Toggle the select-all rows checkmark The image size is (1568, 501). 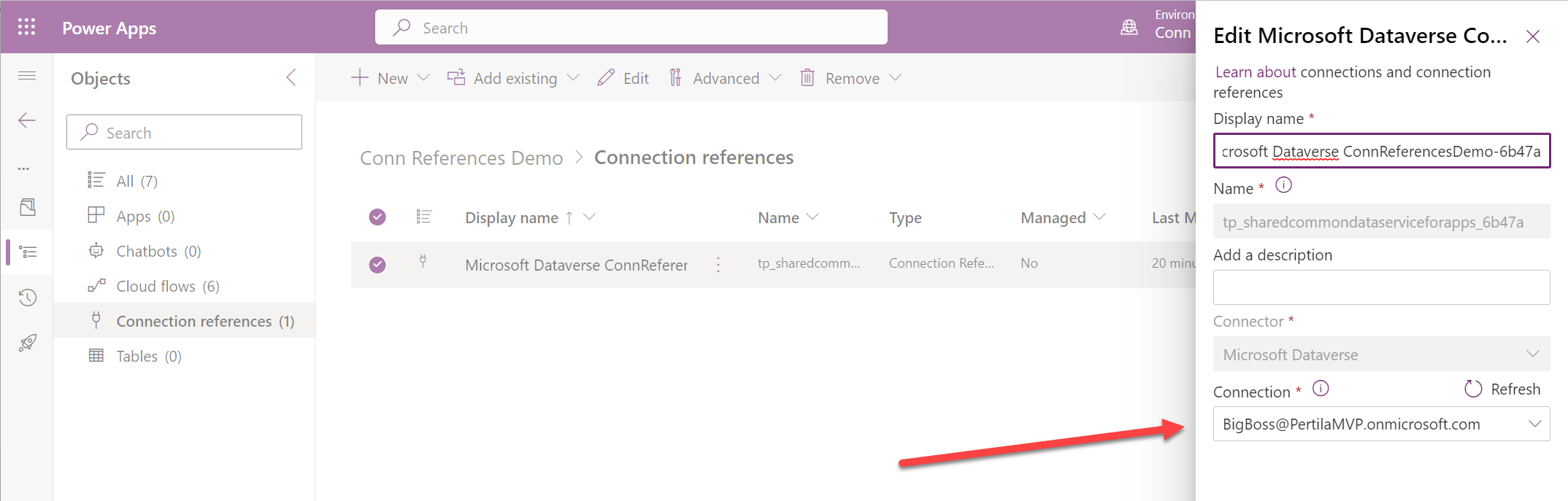[x=377, y=217]
